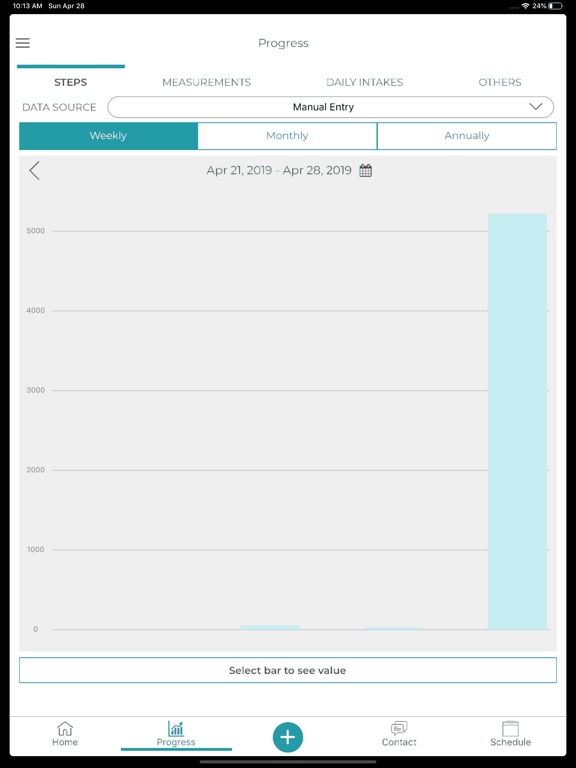Screen dimensions: 576x768
Task: Switch to Annually view
Action: point(467,136)
